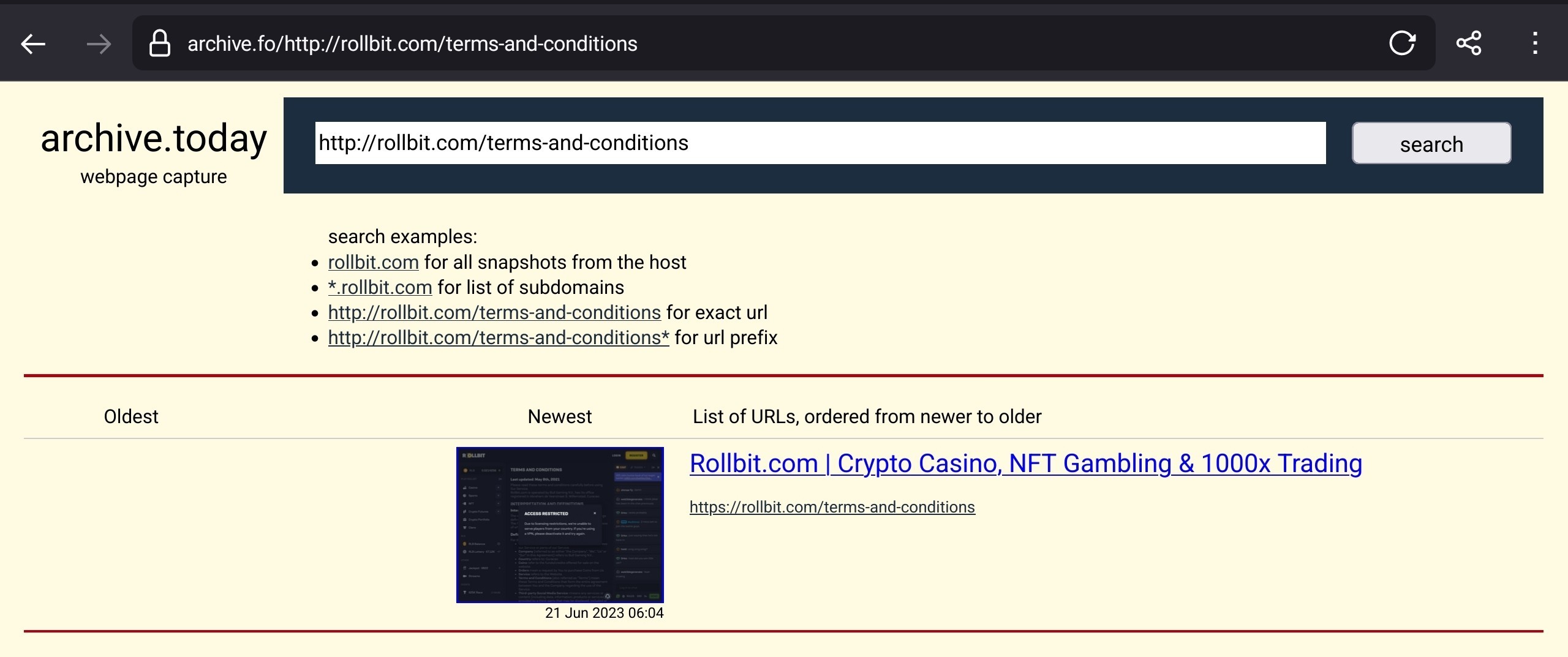The image size is (1568, 657).
Task: Click the padlock site security icon
Action: coord(160,43)
